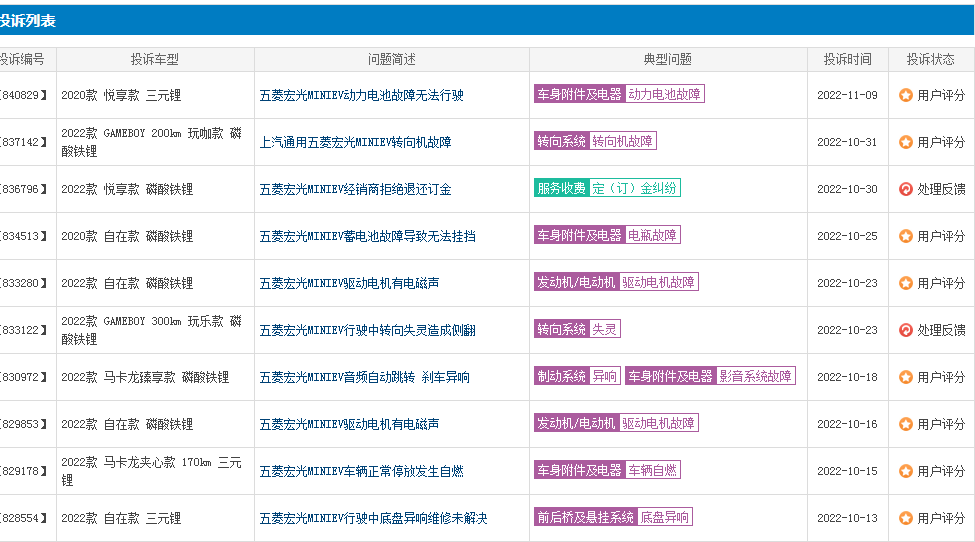The image size is (975, 542).
Task: Select the 定（订）金纠纷 issue tag
Action: [x=634, y=188]
